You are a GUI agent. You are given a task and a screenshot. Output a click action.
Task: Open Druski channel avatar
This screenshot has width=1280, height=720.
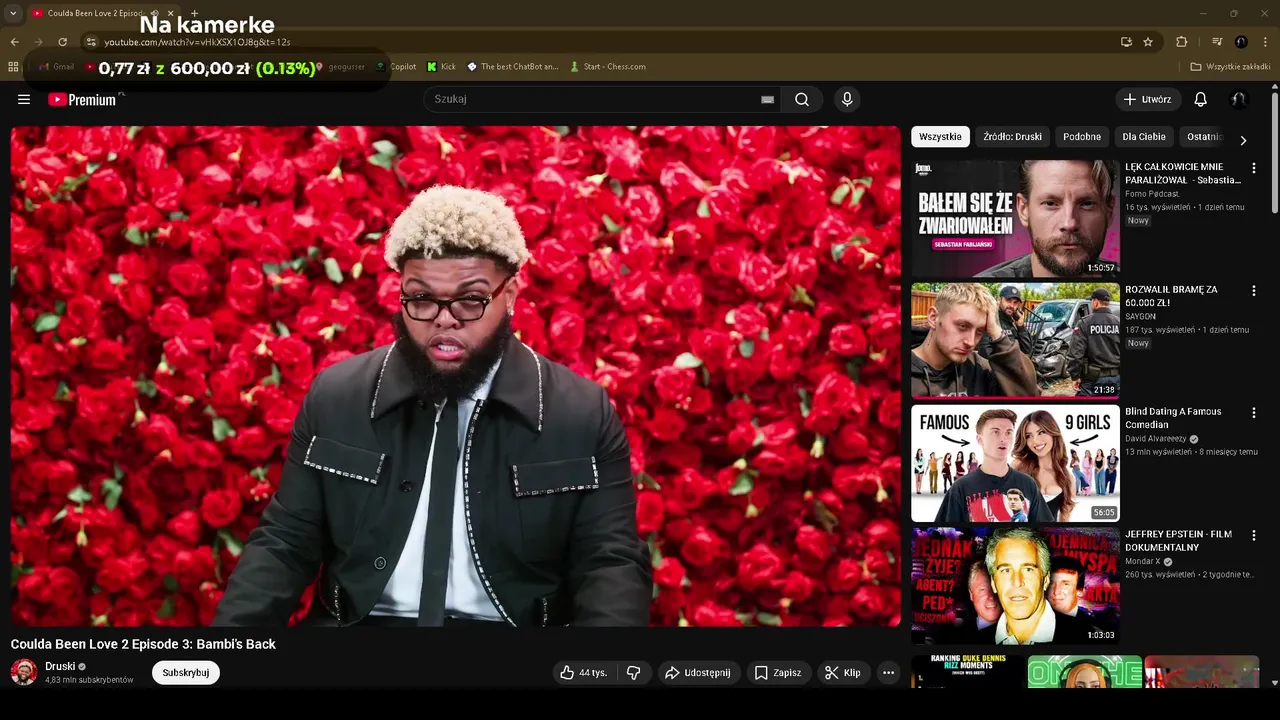pos(24,672)
